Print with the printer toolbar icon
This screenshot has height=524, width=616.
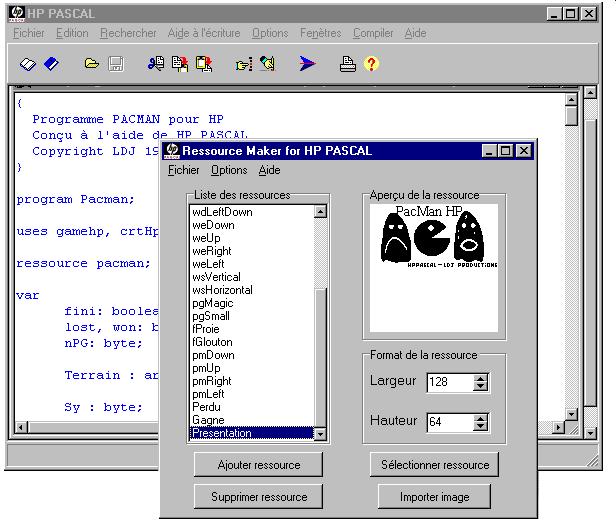(x=348, y=64)
